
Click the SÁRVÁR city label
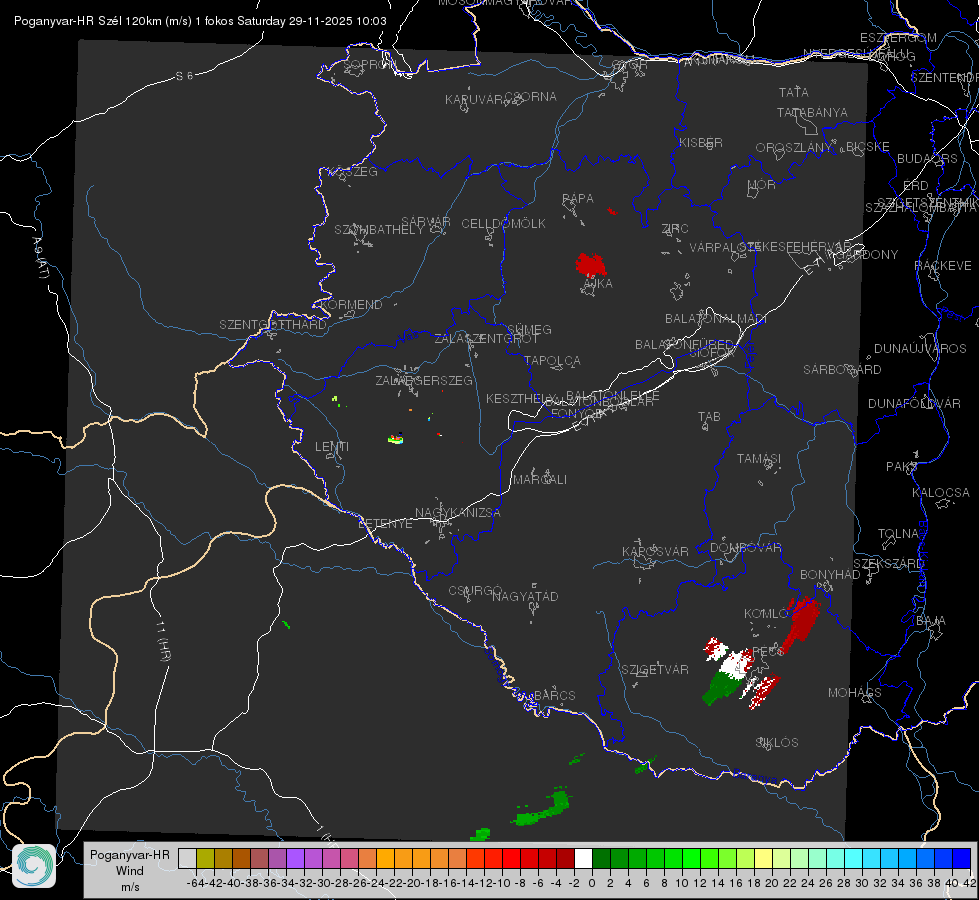coord(426,221)
